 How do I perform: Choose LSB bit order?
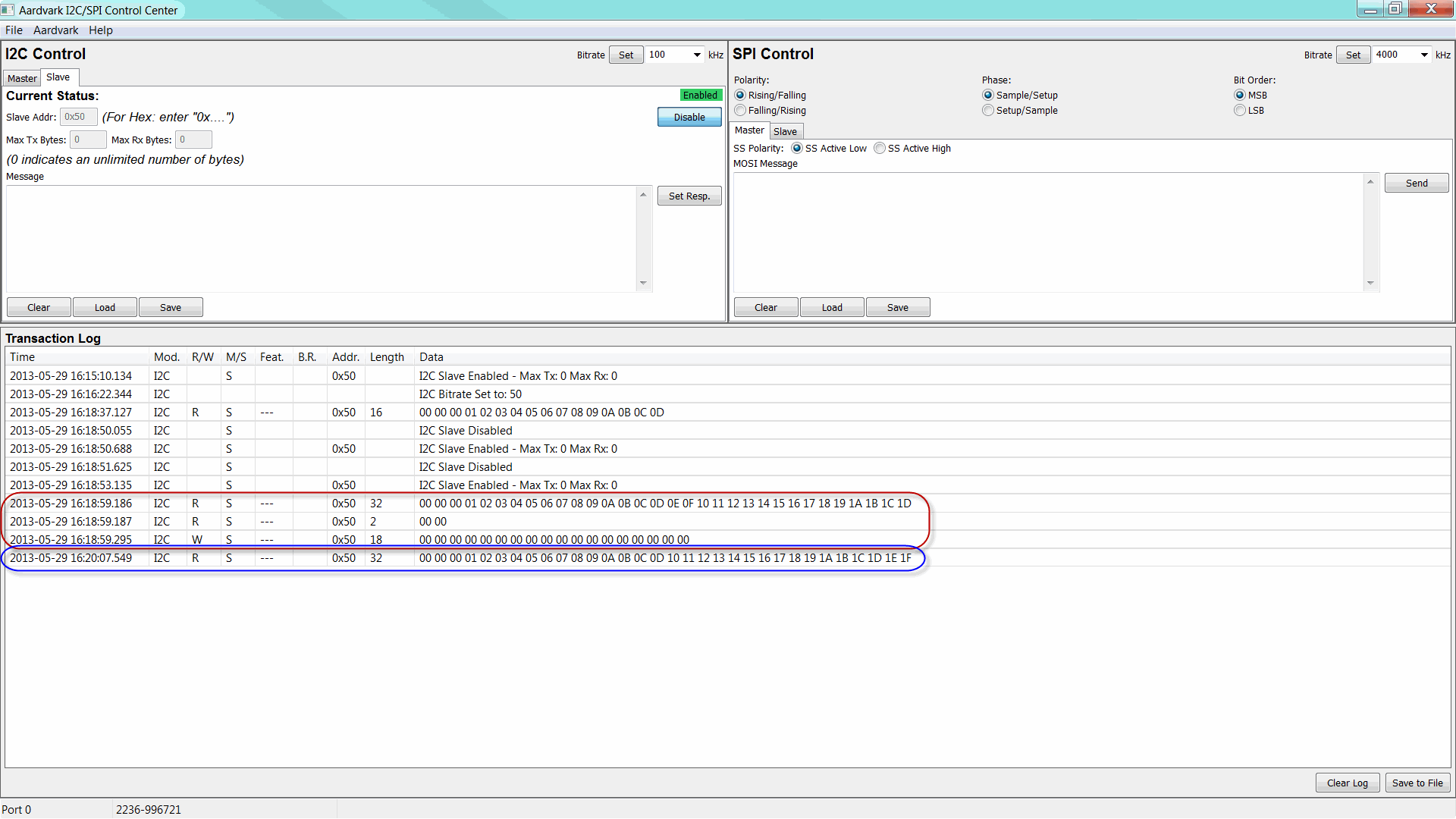click(x=1240, y=111)
